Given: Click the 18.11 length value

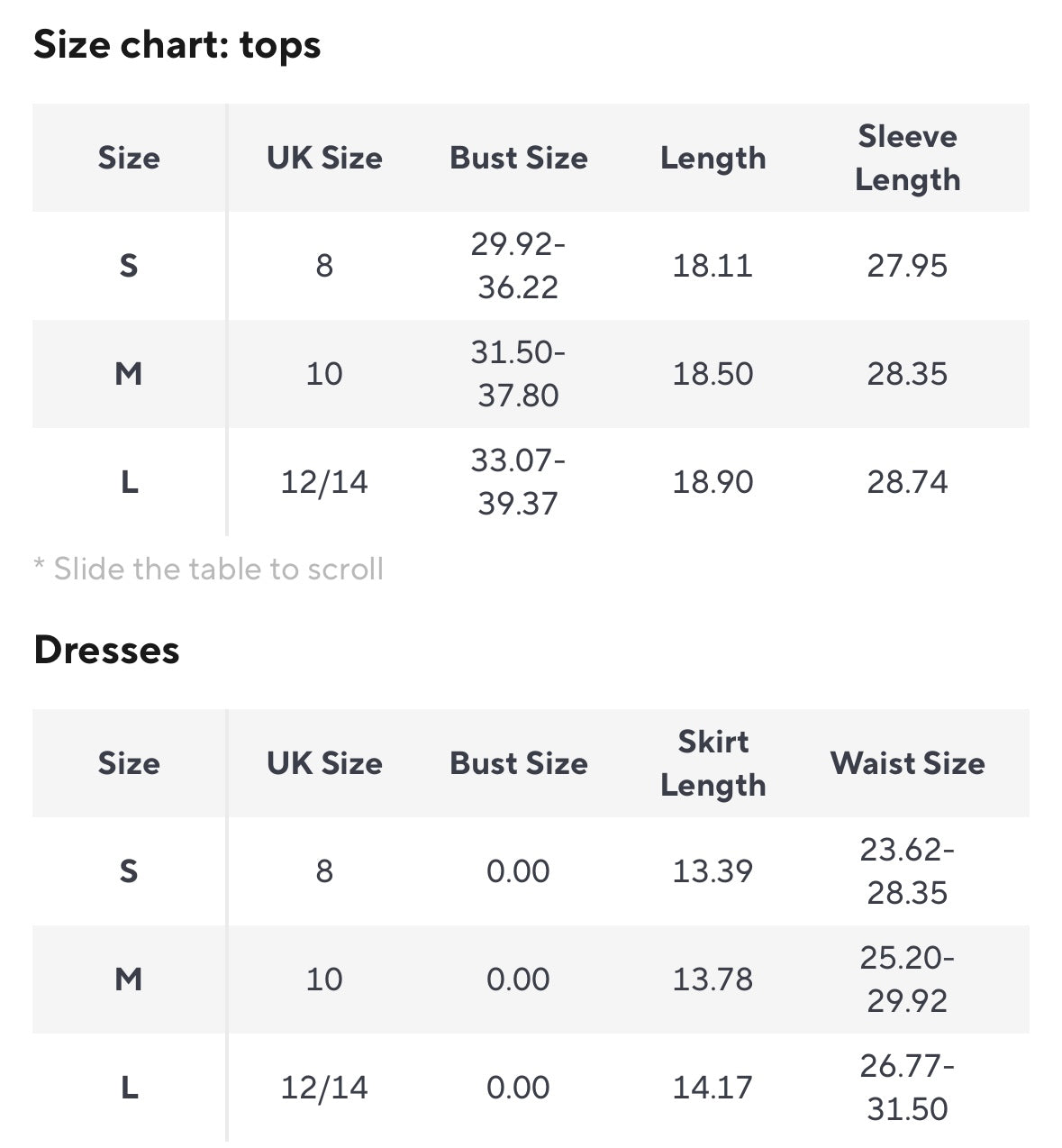Looking at the screenshot, I should [x=713, y=266].
